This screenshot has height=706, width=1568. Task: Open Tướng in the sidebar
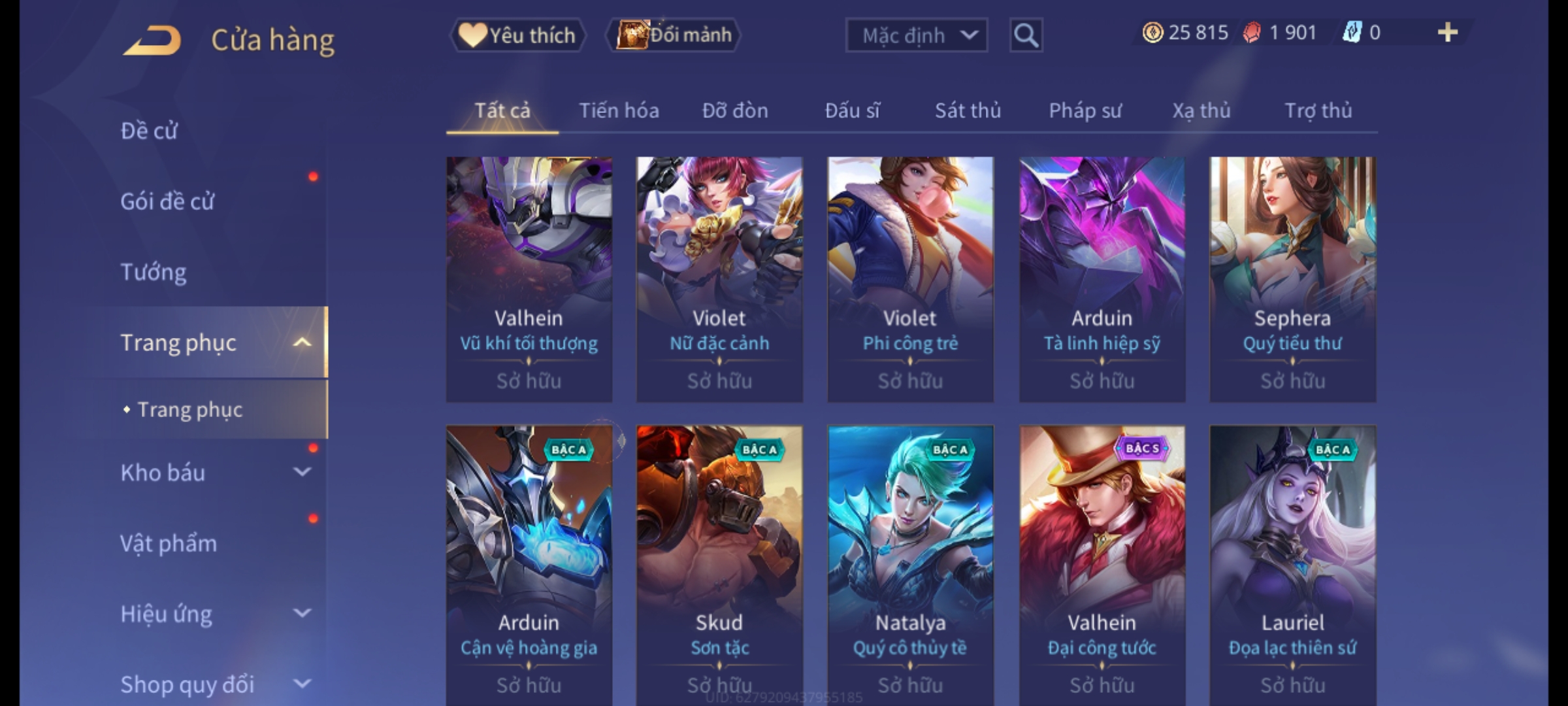coord(153,272)
